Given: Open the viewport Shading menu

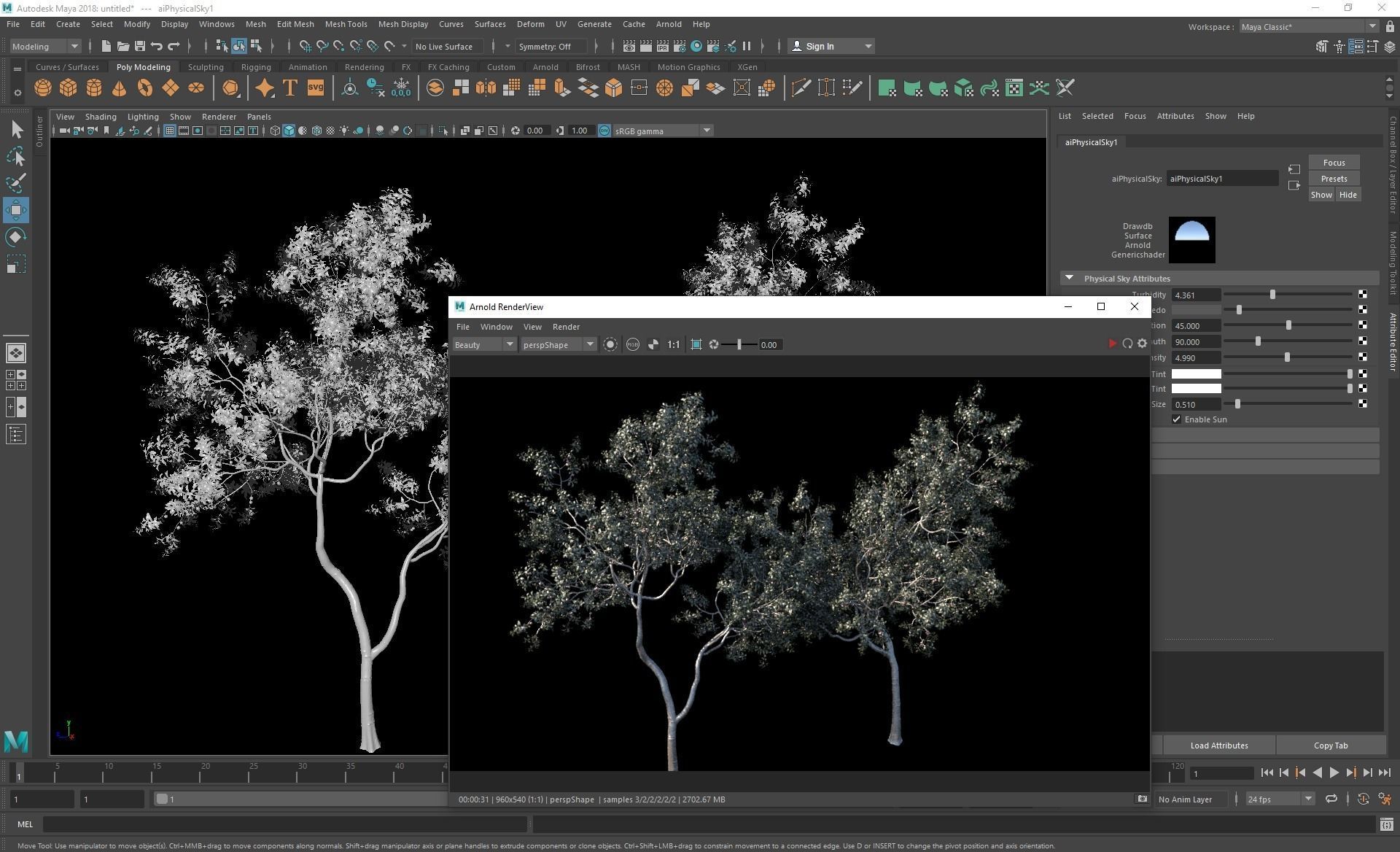Looking at the screenshot, I should coord(101,117).
